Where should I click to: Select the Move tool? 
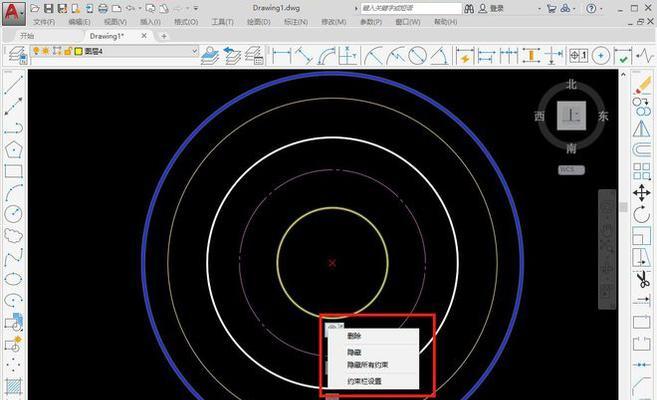tap(642, 193)
